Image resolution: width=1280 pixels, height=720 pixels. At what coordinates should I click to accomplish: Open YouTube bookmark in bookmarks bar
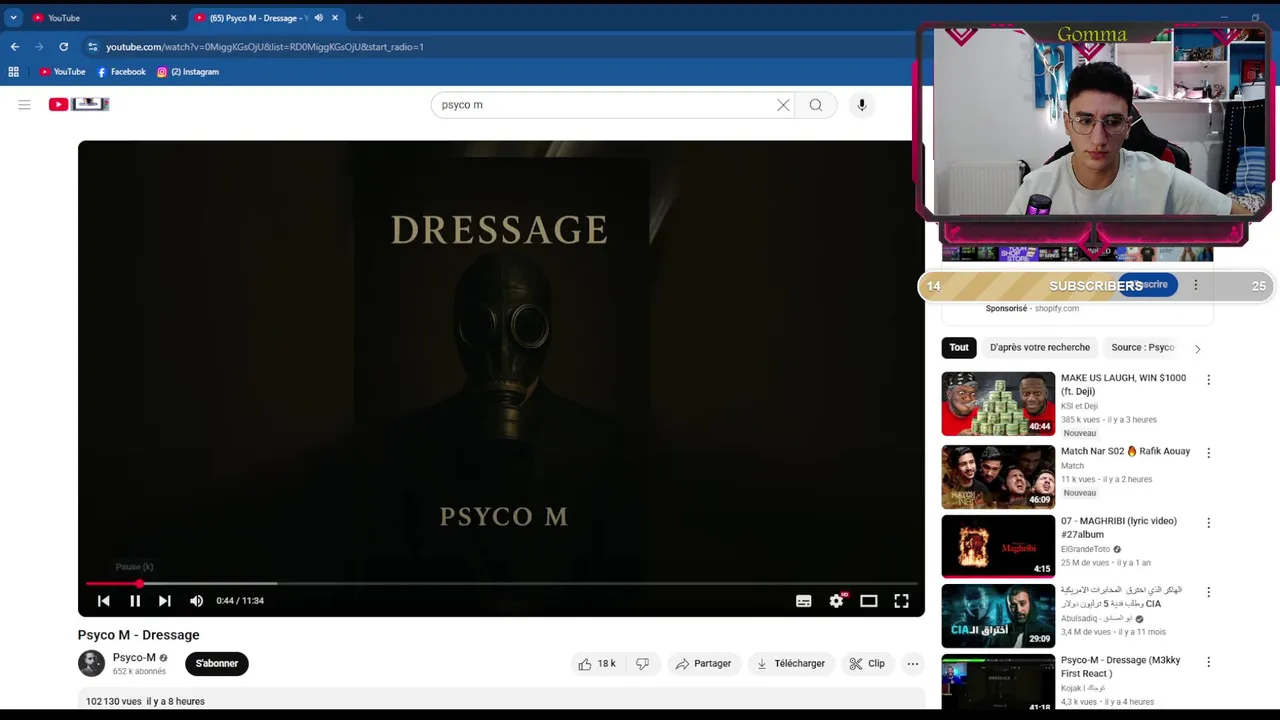tap(62, 72)
